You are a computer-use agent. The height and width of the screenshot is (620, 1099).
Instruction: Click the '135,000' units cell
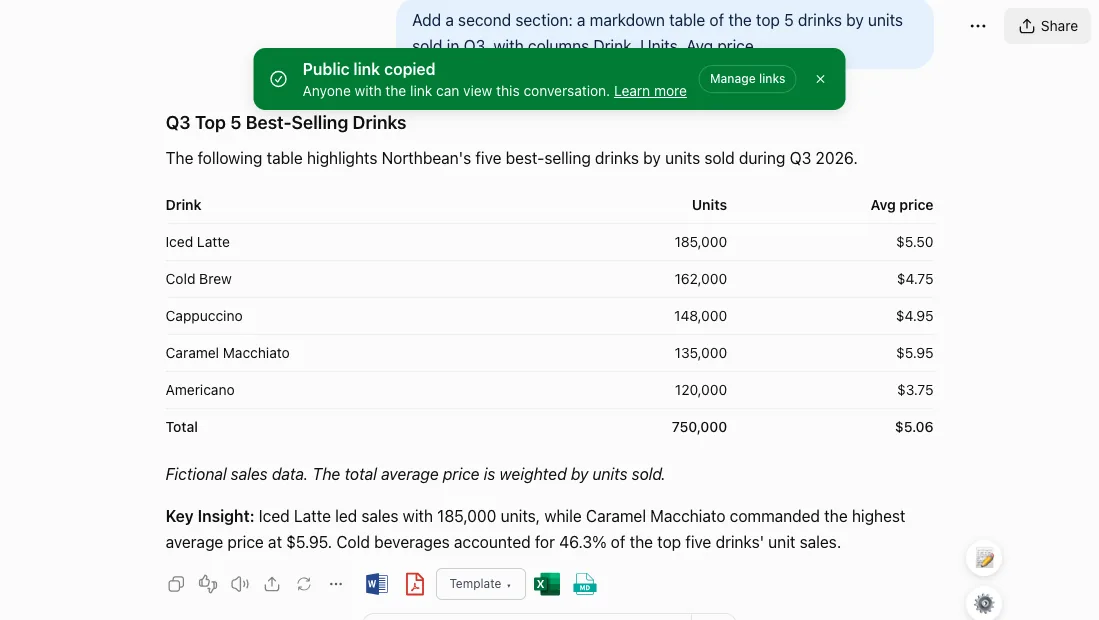coord(701,353)
